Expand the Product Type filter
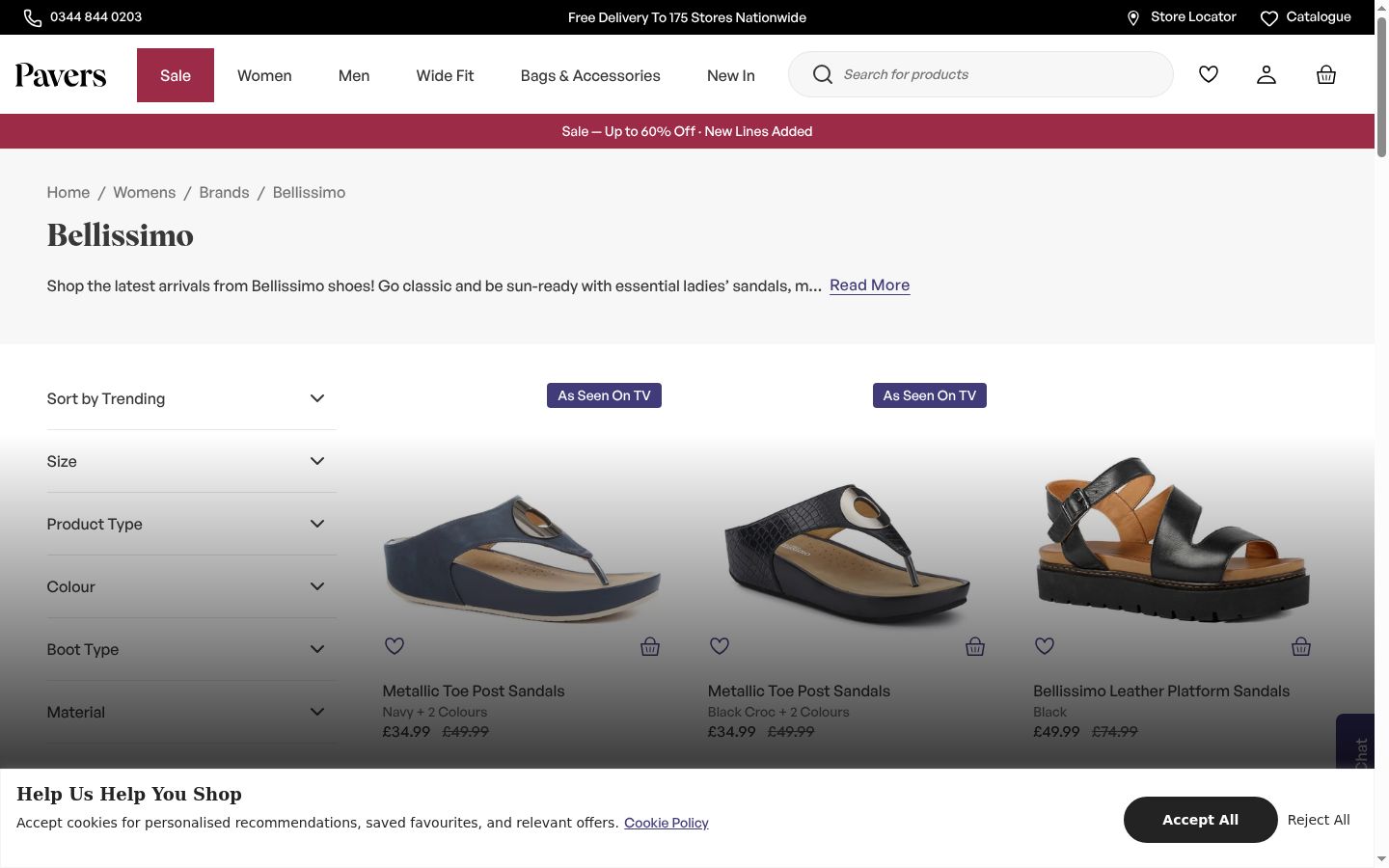1389x868 pixels. tap(192, 524)
